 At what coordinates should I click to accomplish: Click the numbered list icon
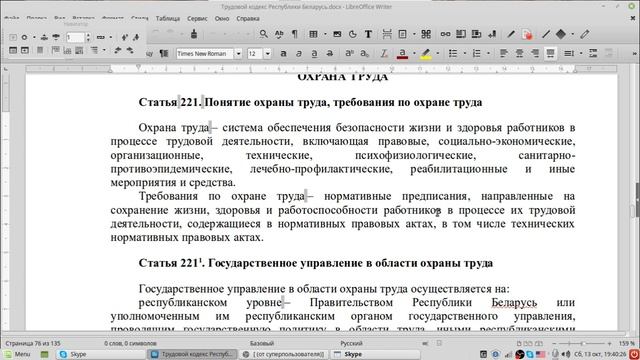click(x=476, y=53)
